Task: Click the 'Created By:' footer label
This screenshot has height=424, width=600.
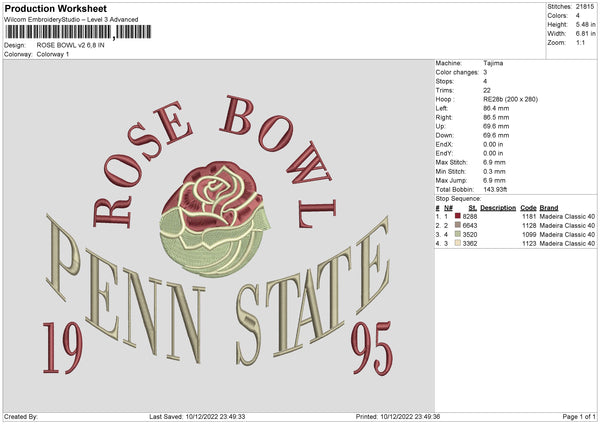Action: [x=21, y=416]
